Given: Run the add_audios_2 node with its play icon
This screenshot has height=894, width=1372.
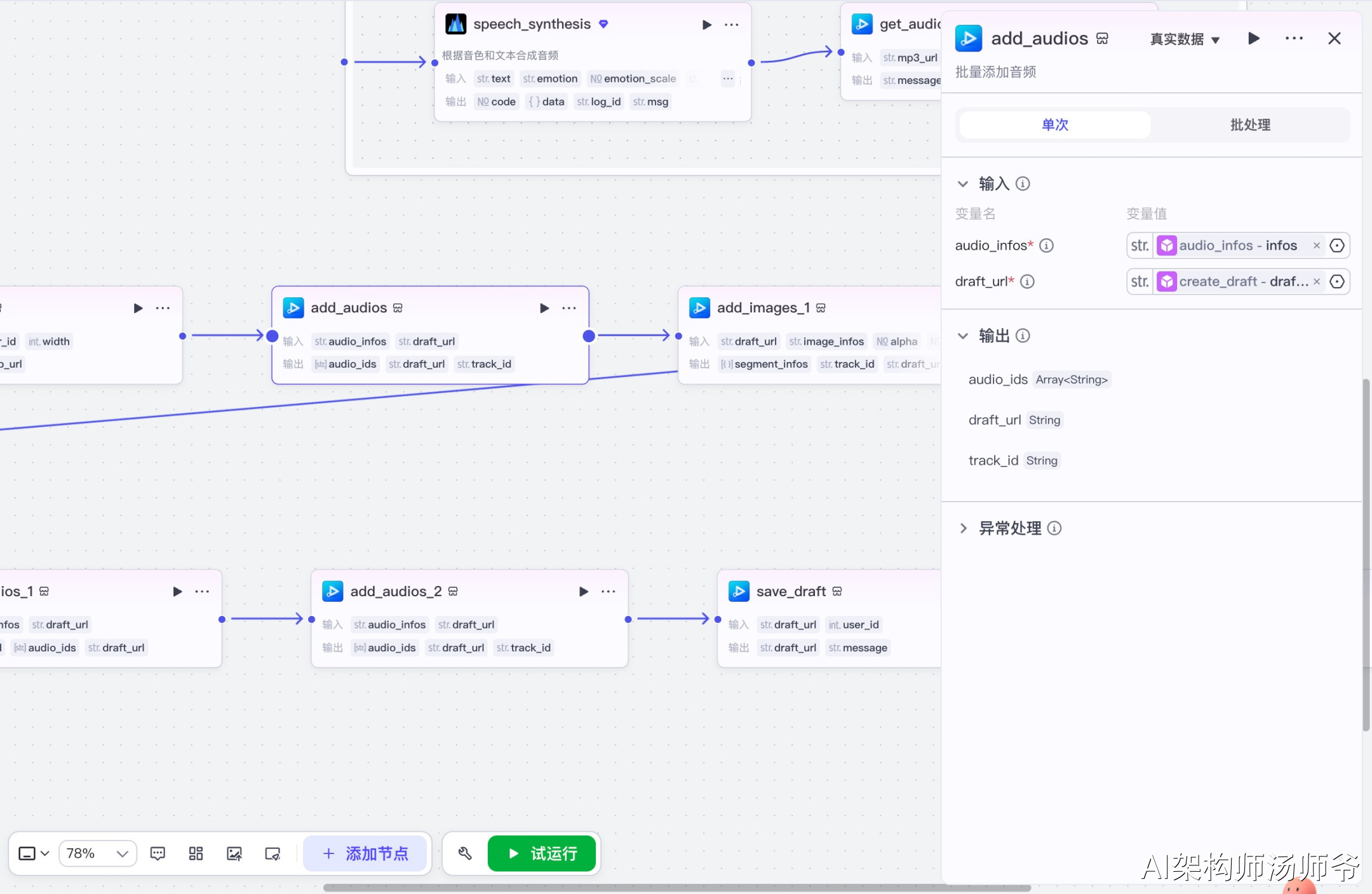Looking at the screenshot, I should coord(583,591).
